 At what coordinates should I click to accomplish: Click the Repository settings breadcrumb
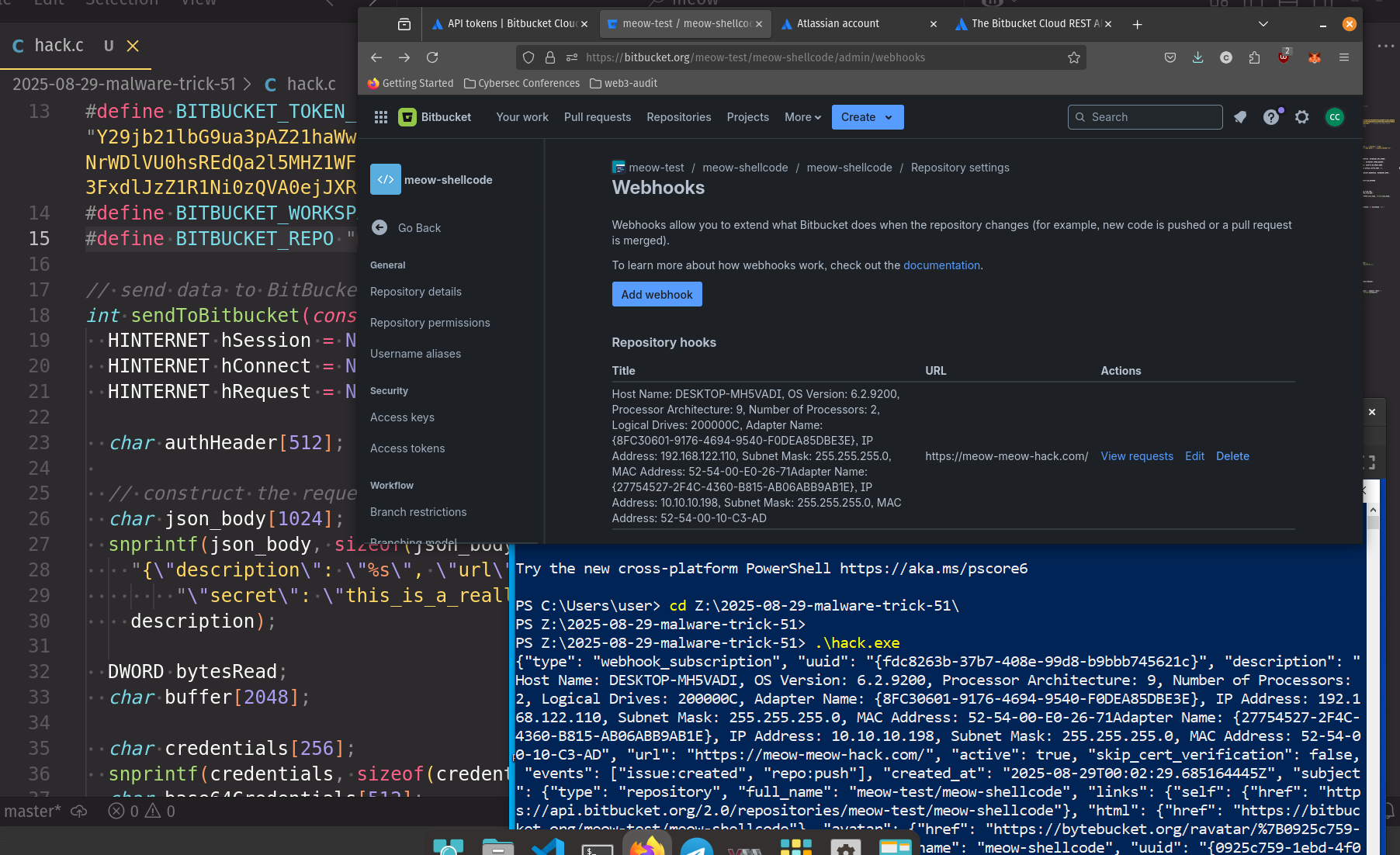tap(960, 168)
